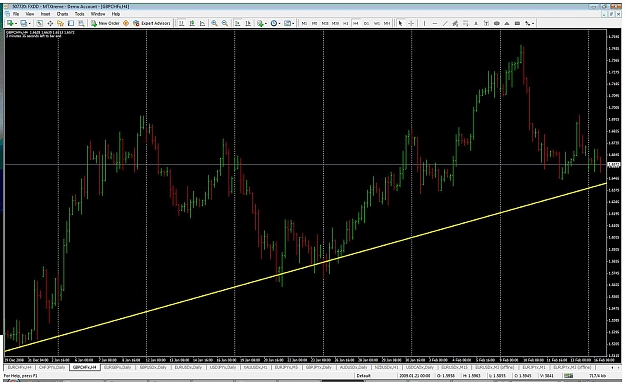Expand the Templates dropdown arrow

(293, 23)
